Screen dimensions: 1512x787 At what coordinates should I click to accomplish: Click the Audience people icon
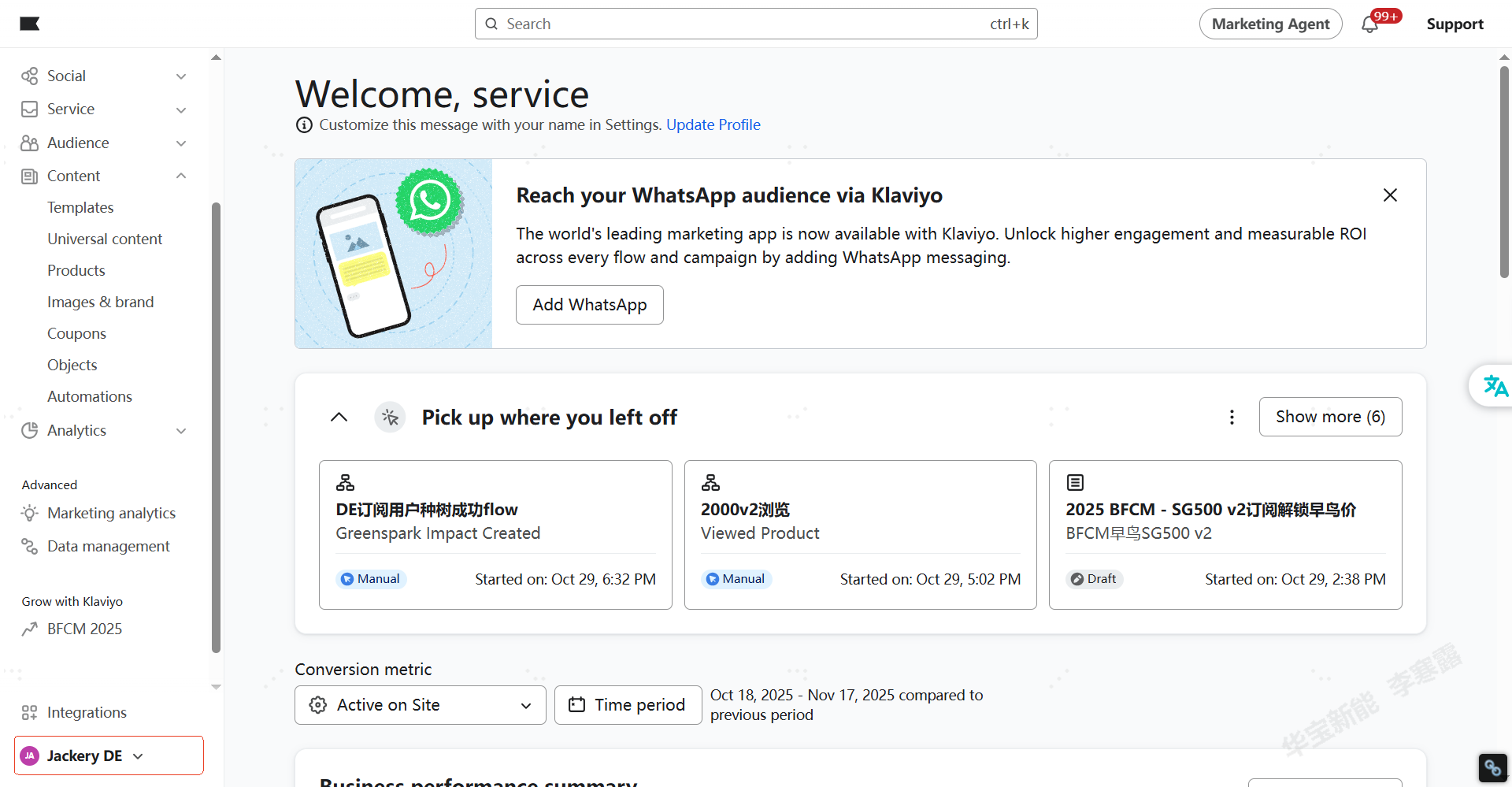pos(30,143)
